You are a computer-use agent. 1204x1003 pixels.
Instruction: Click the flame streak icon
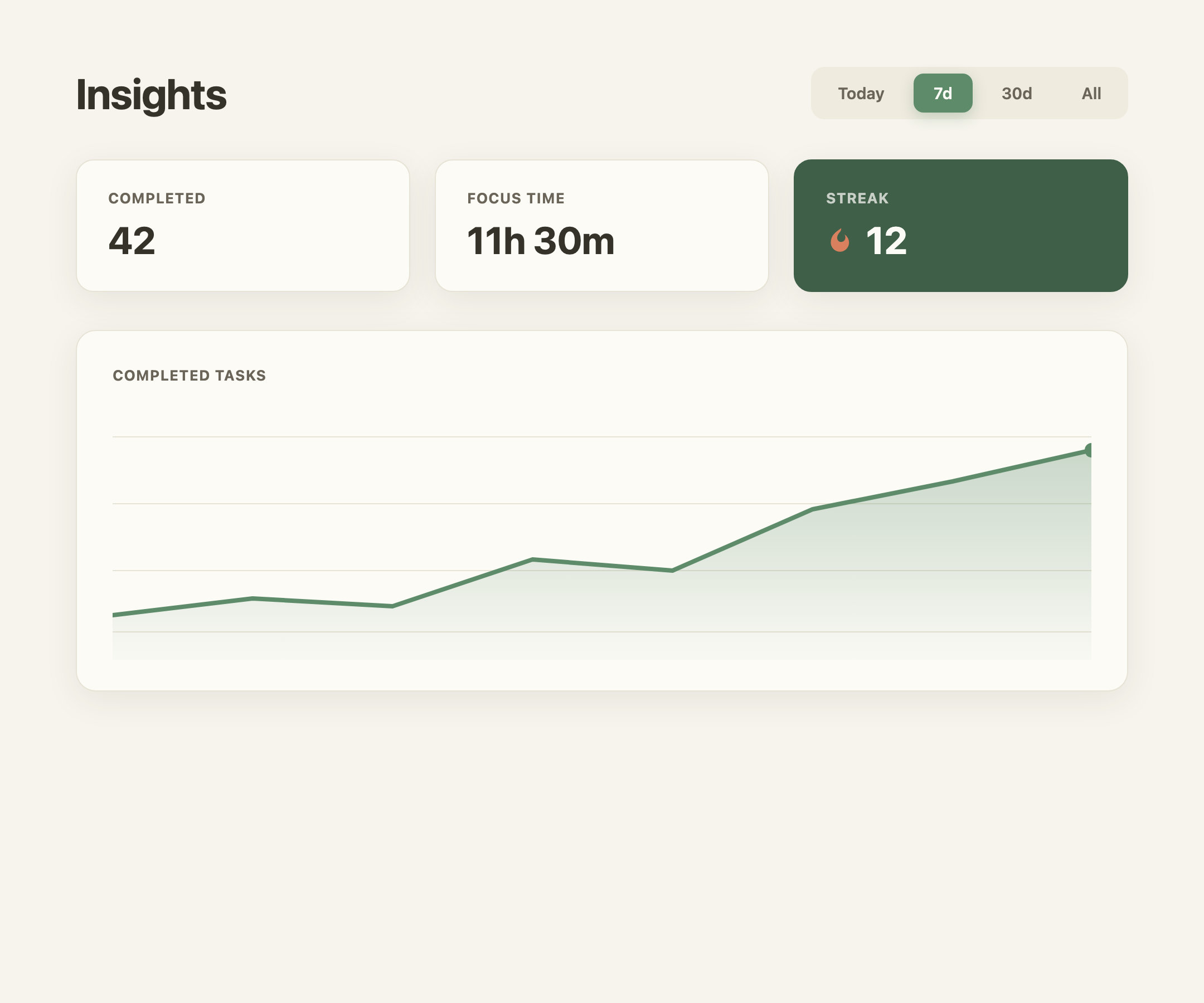point(840,240)
